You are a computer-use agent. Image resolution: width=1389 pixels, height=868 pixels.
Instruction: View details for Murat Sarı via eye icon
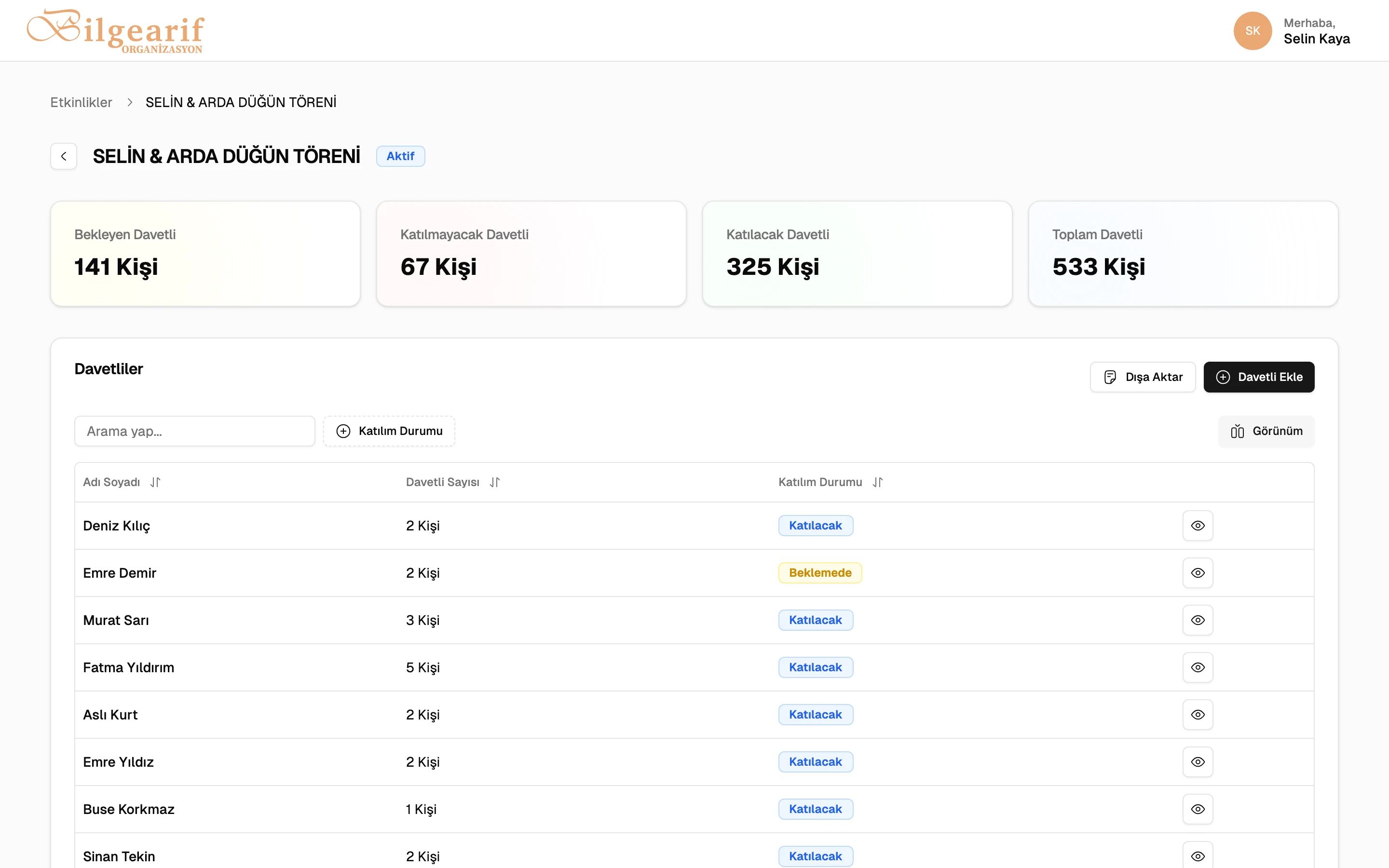(1198, 620)
